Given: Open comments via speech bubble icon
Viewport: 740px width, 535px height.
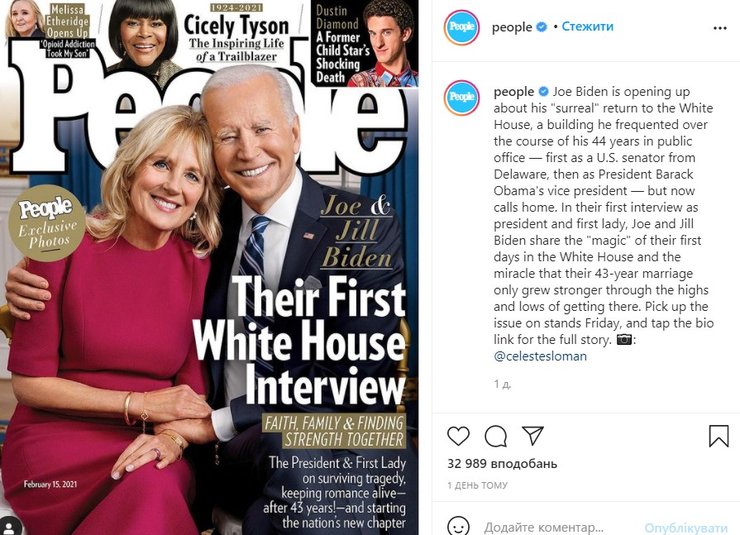Looking at the screenshot, I should tap(496, 436).
